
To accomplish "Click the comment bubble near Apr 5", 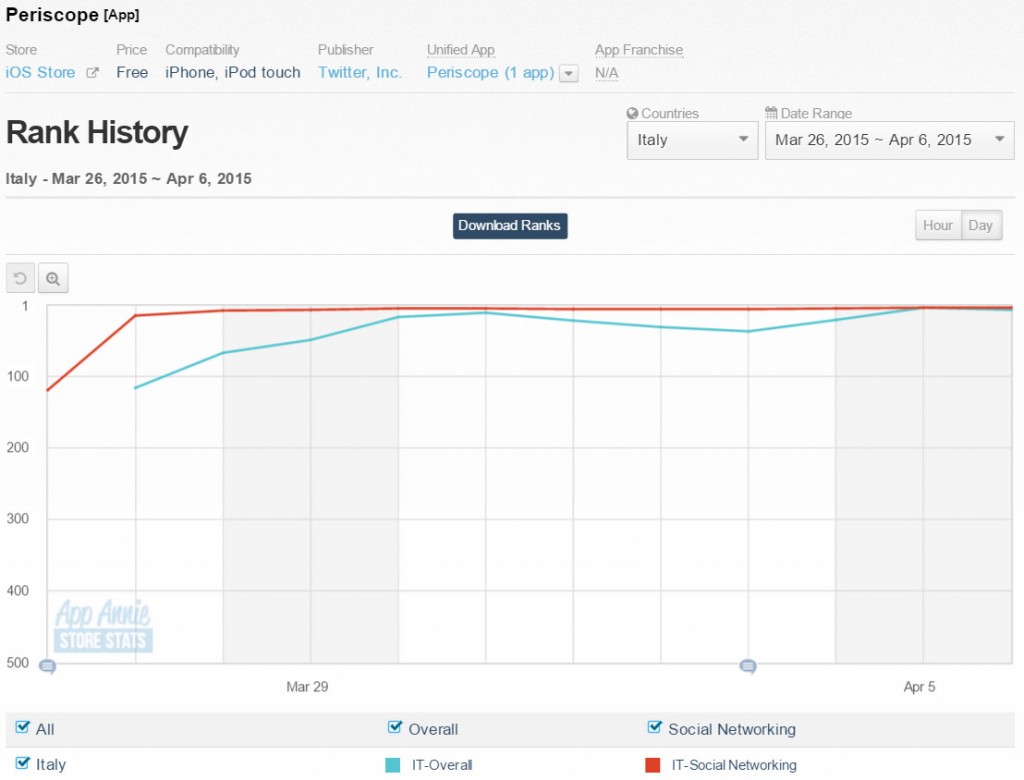I will pos(747,666).
